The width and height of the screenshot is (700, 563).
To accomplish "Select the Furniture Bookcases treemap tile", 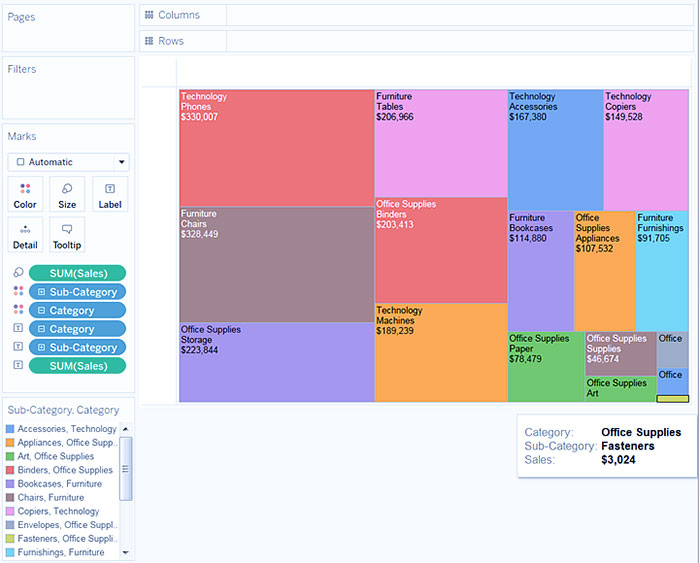I will pos(541,271).
